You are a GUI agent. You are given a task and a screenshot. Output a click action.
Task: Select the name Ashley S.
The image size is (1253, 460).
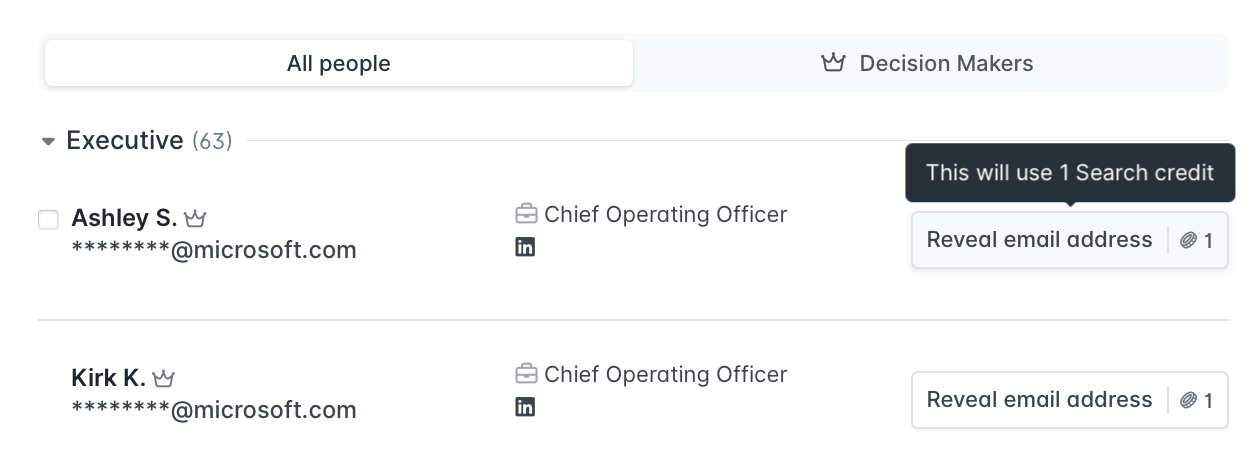[x=124, y=218]
